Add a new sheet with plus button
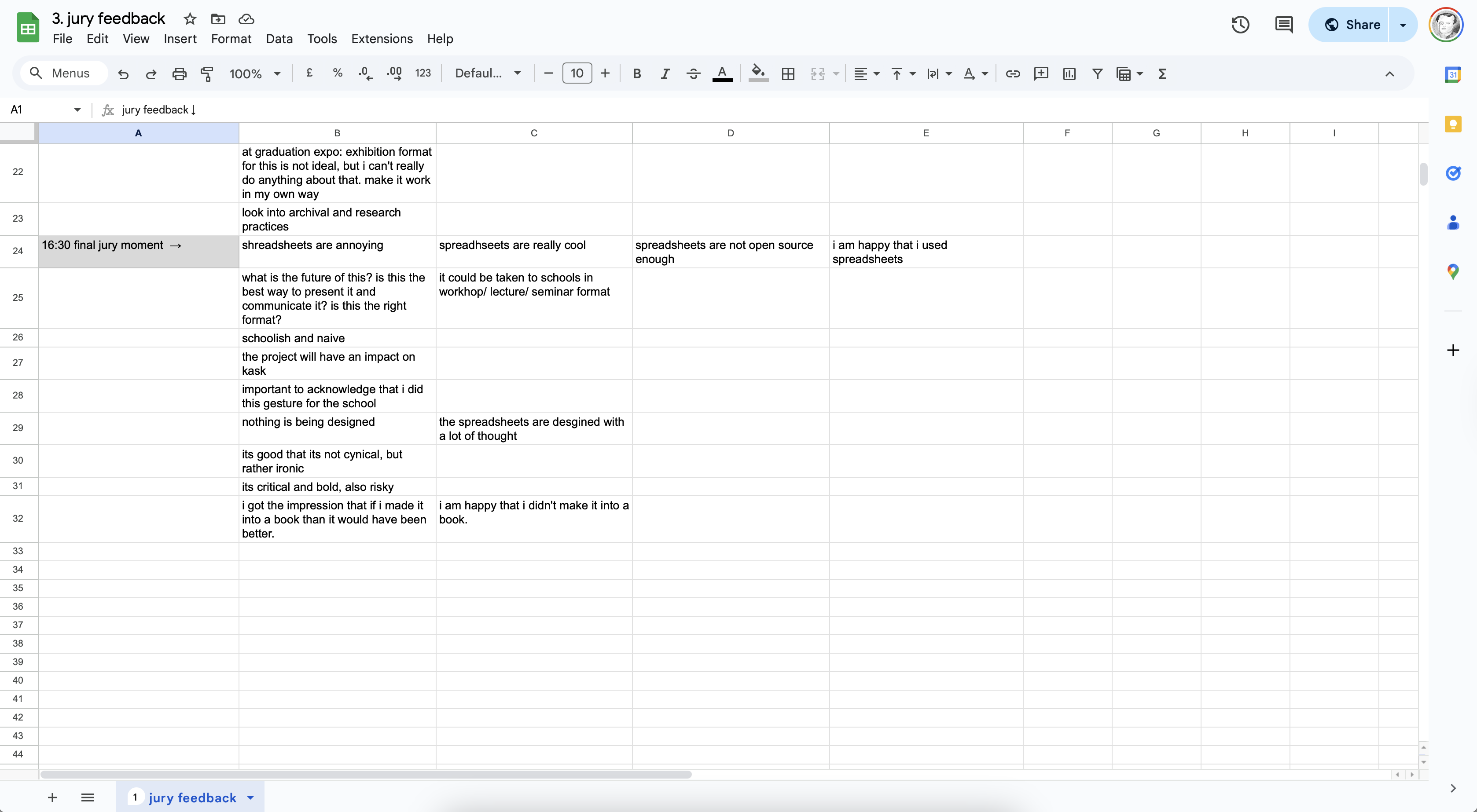This screenshot has width=1477, height=812. [52, 797]
